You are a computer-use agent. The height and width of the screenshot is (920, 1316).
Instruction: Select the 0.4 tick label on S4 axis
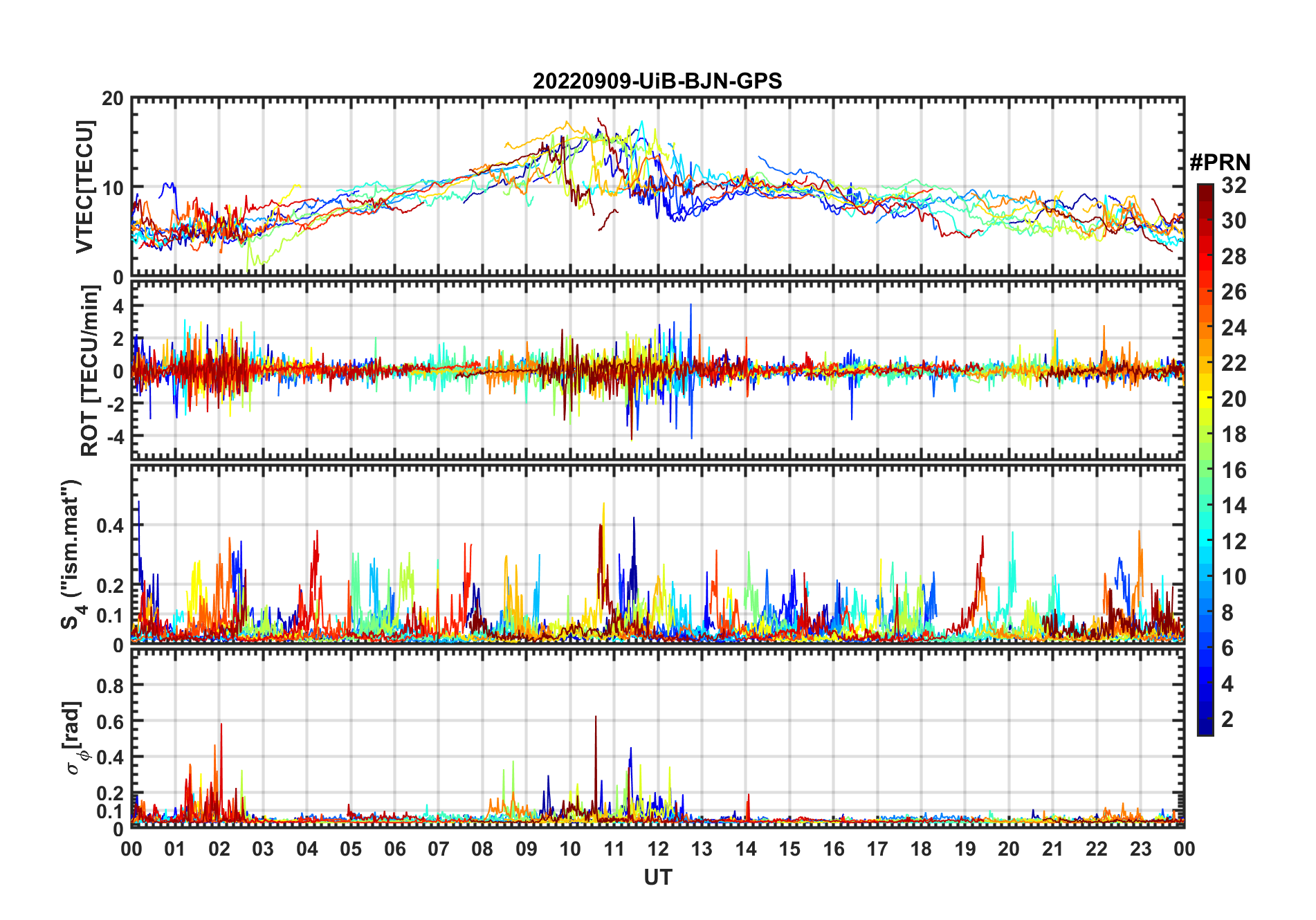click(x=110, y=526)
